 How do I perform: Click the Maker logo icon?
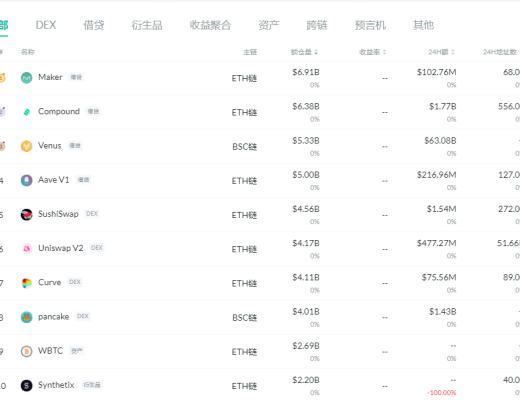pos(27,78)
